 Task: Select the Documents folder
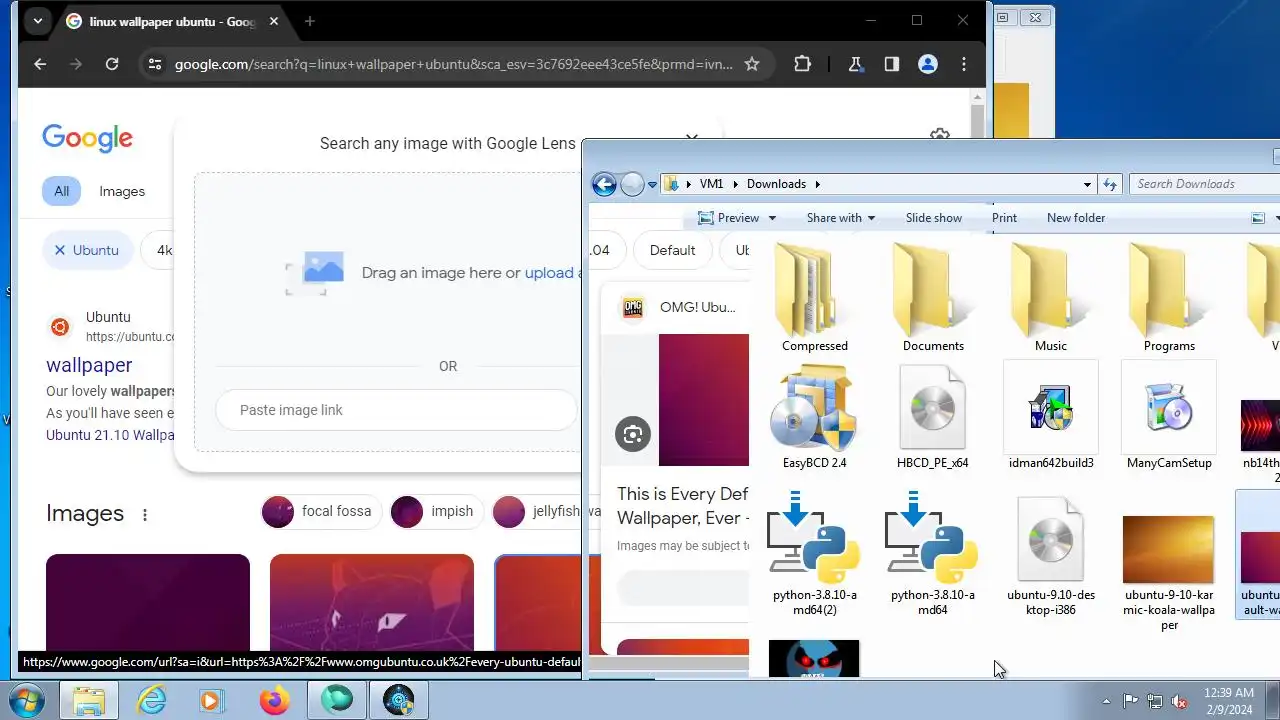tap(933, 298)
